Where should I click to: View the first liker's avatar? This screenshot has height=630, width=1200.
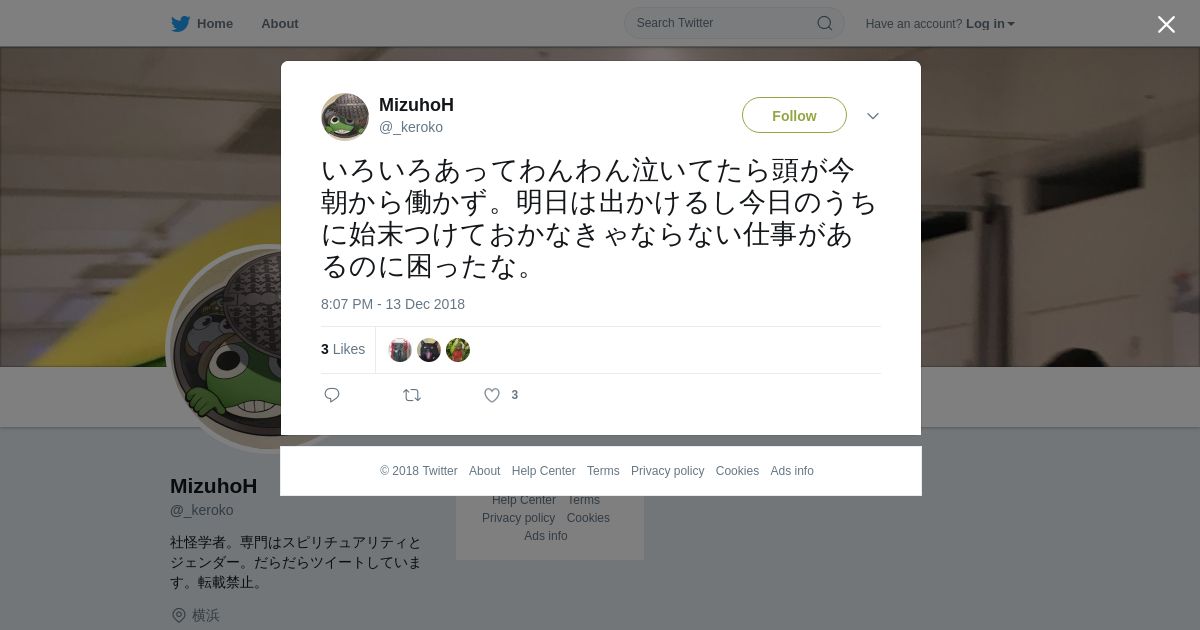[400, 350]
